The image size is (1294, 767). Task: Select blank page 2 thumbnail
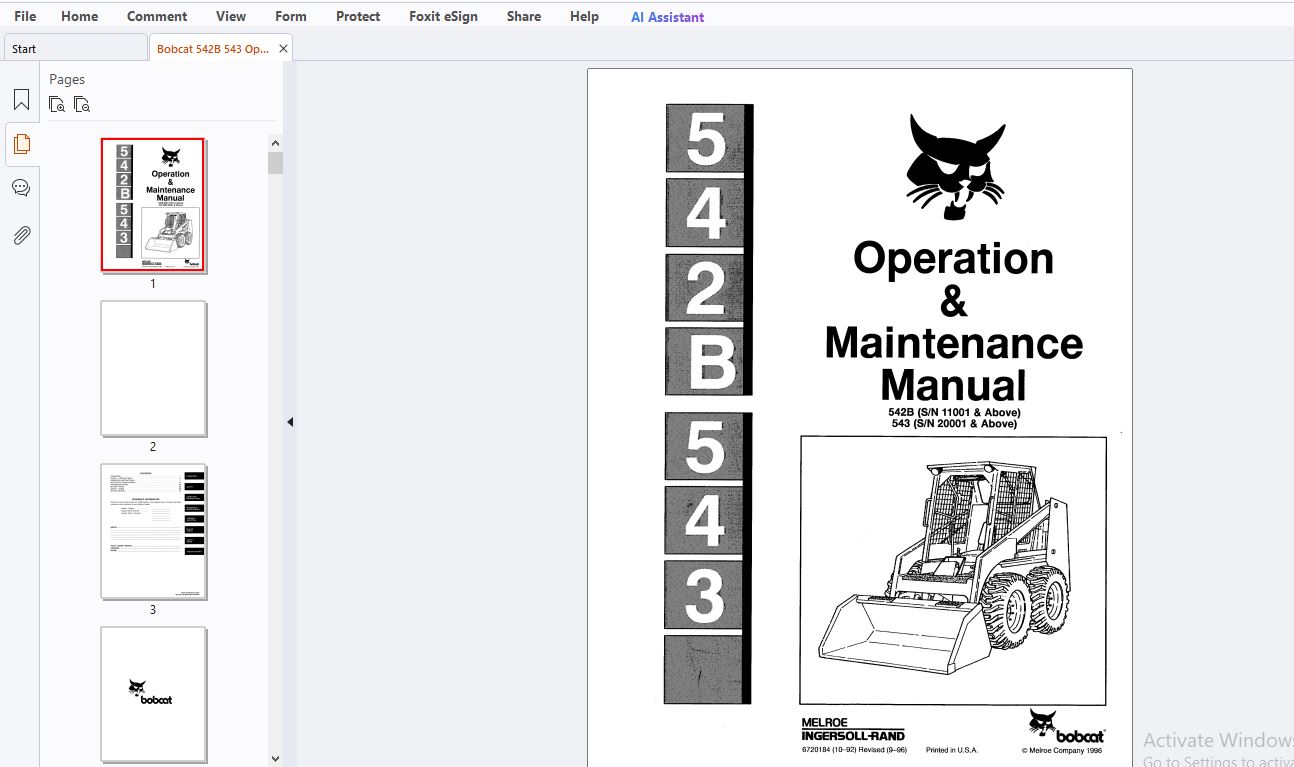pyautogui.click(x=153, y=368)
